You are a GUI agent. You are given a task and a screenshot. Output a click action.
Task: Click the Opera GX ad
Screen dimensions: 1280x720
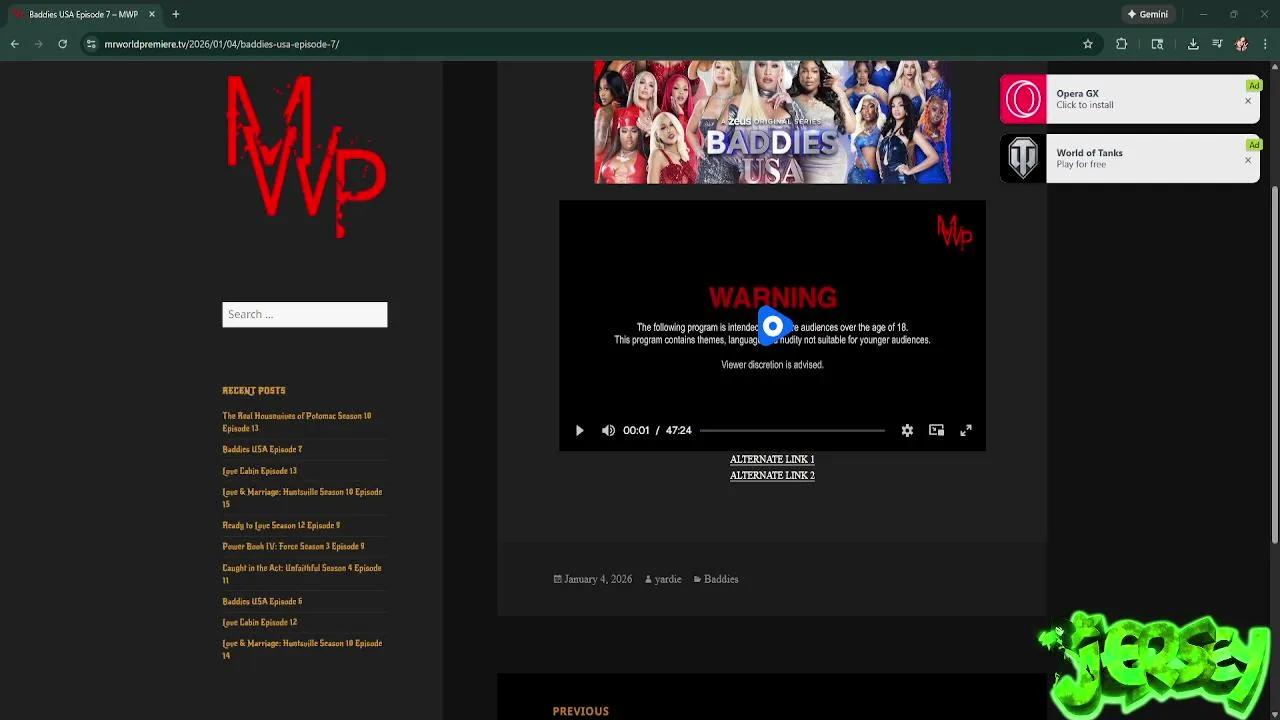click(x=1130, y=99)
